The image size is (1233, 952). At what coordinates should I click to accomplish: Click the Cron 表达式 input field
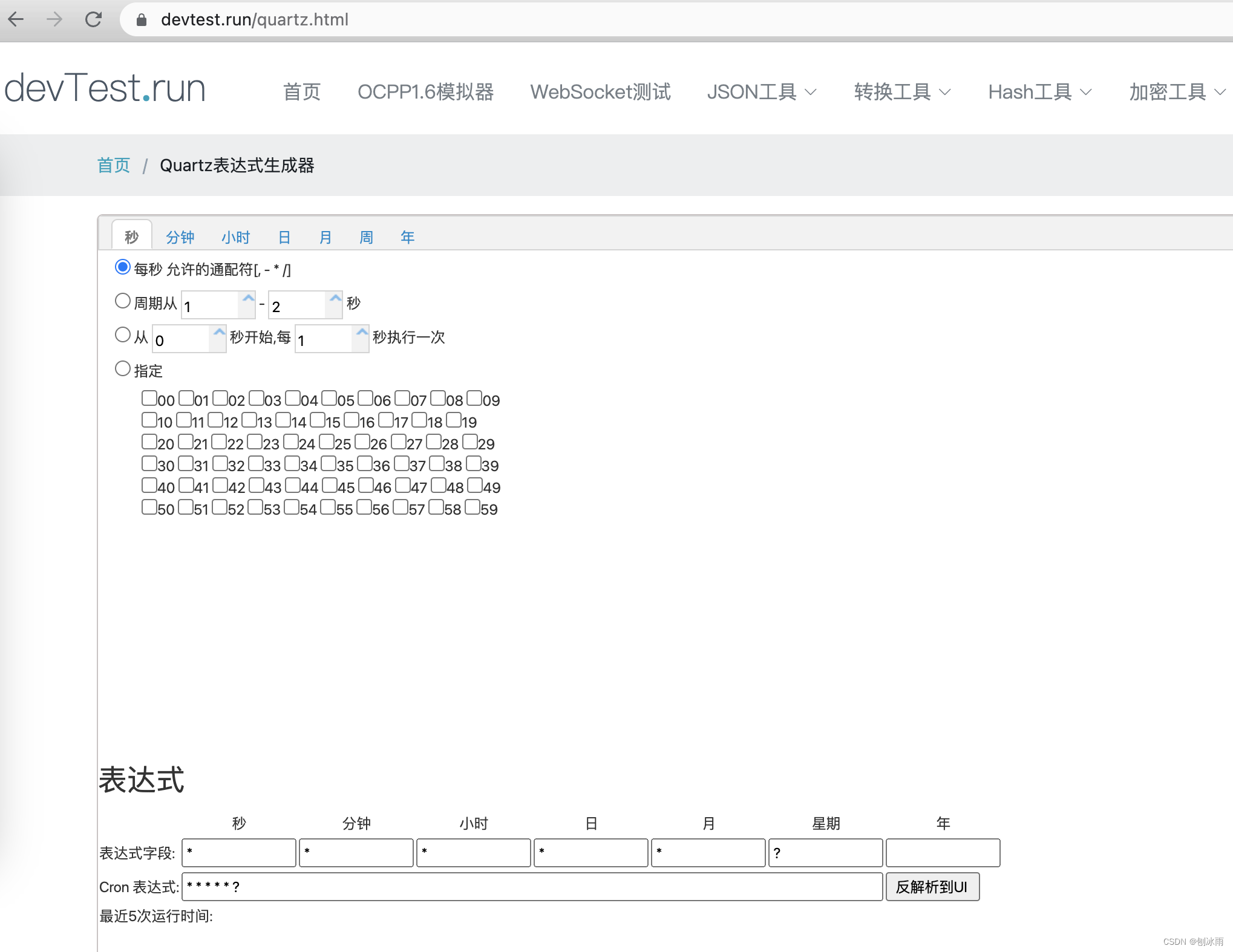pyautogui.click(x=532, y=887)
